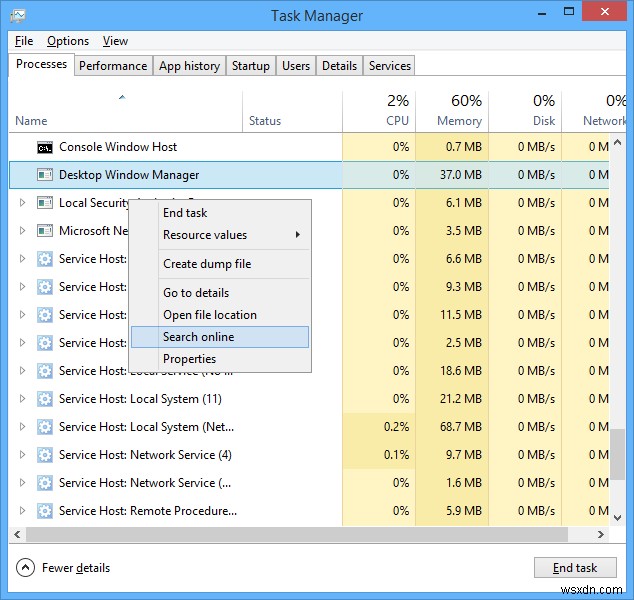Click gear icon of Service Host: Network Service (...
Image resolution: width=634 pixels, height=600 pixels.
pos(45,483)
